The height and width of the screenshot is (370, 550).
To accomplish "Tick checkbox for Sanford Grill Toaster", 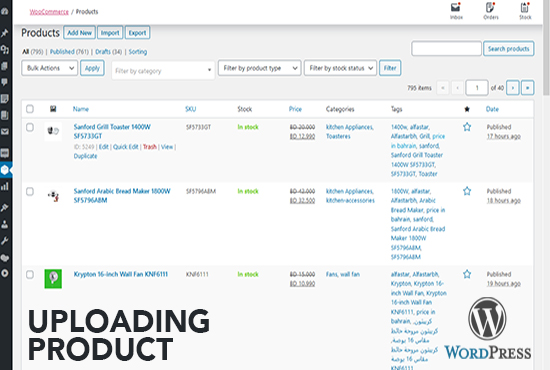I will pos(30,127).
